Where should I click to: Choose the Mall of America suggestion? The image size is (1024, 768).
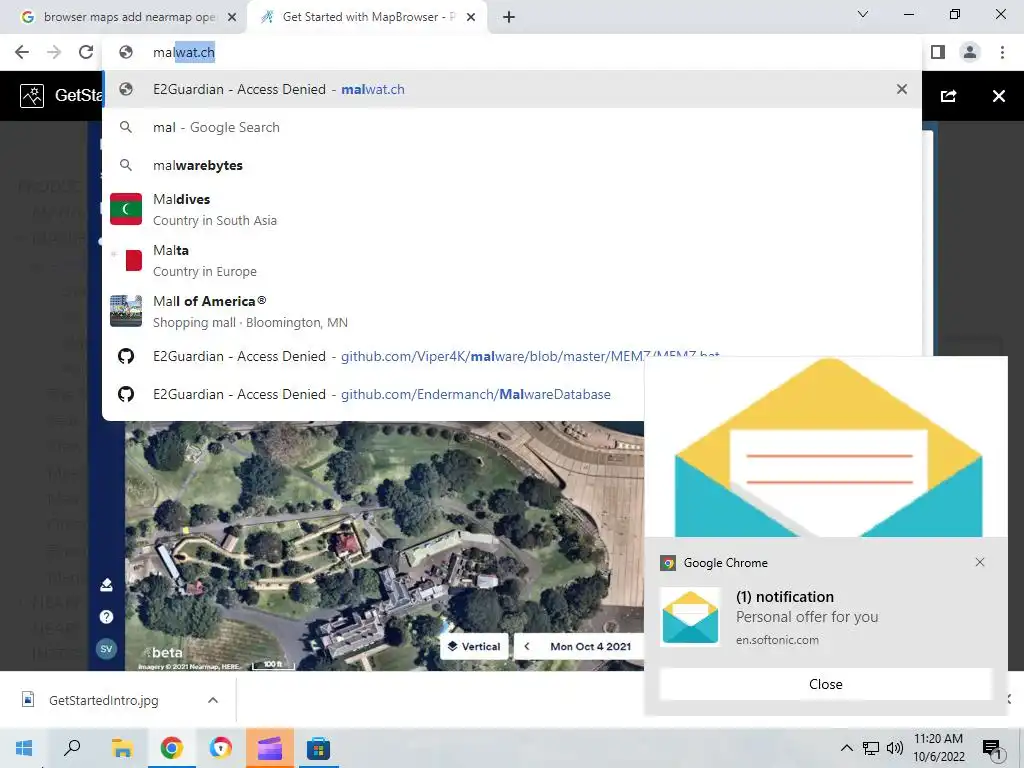point(512,312)
